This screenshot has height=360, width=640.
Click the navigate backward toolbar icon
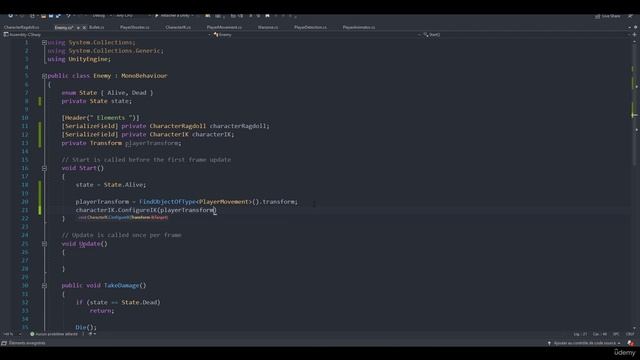tap(11, 16)
